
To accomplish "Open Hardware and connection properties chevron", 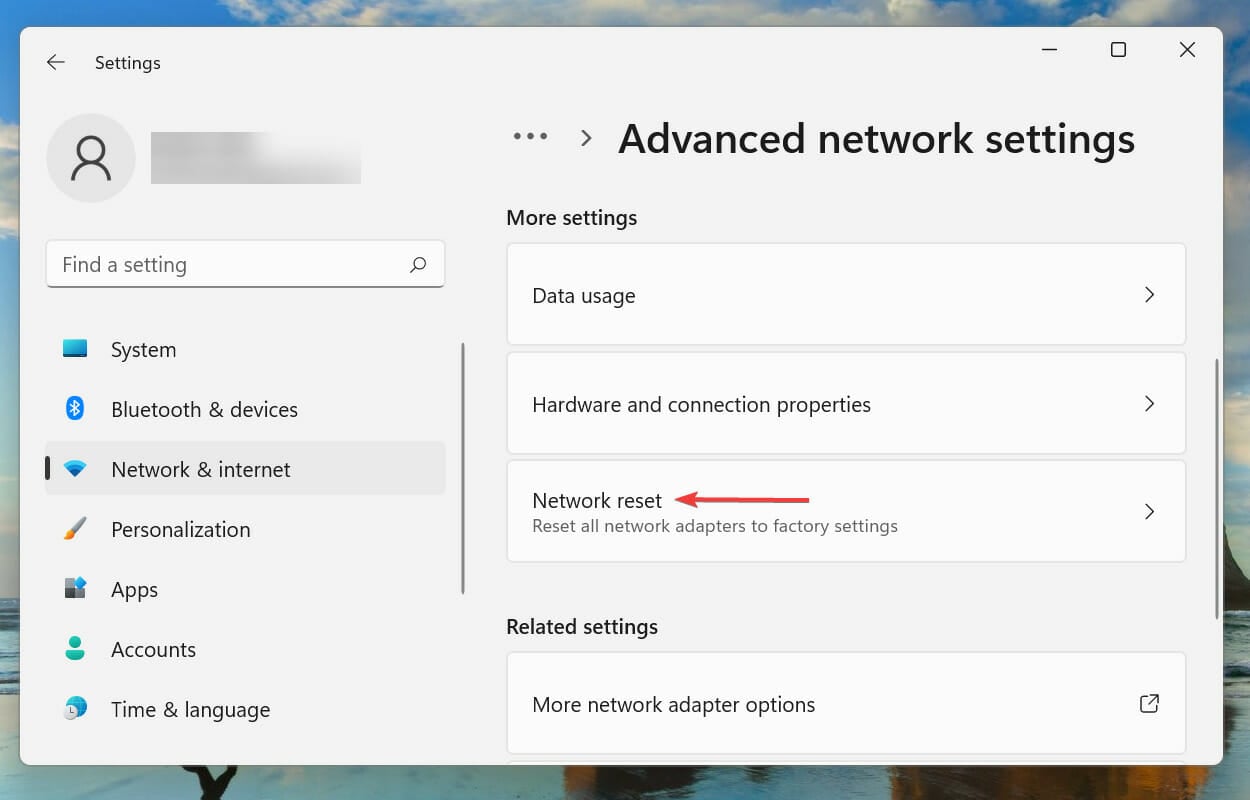I will point(1150,404).
